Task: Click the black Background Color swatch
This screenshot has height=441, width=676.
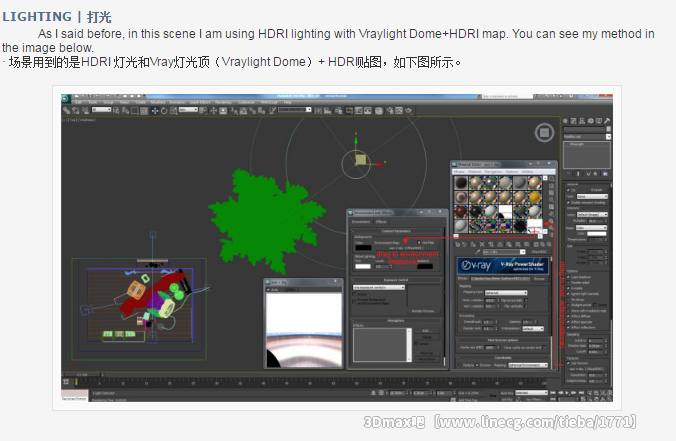Action: coord(363,247)
